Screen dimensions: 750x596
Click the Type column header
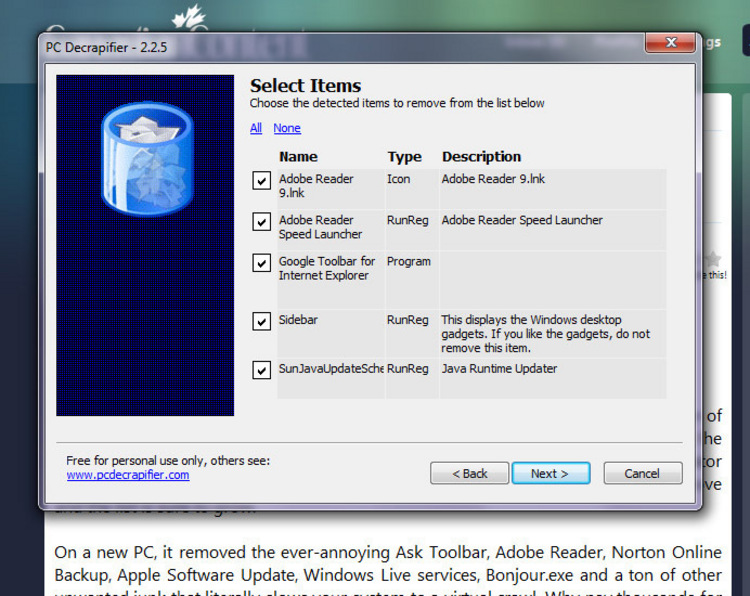coord(405,157)
